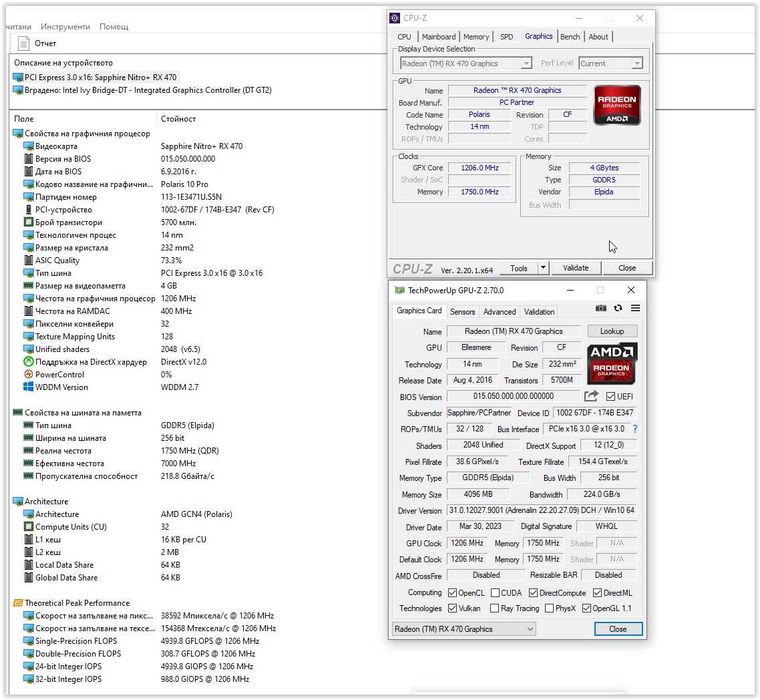This screenshot has width=760, height=700.
Task: Select the Intel Ivy Bridge integrated graphics device icon
Action: [18, 90]
